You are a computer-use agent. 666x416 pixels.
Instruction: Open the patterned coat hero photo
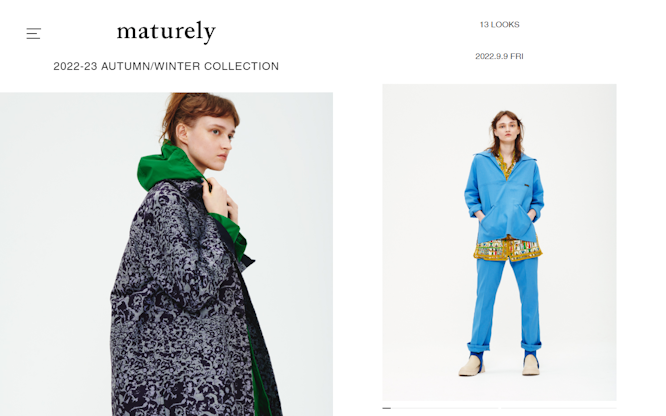coord(166,254)
